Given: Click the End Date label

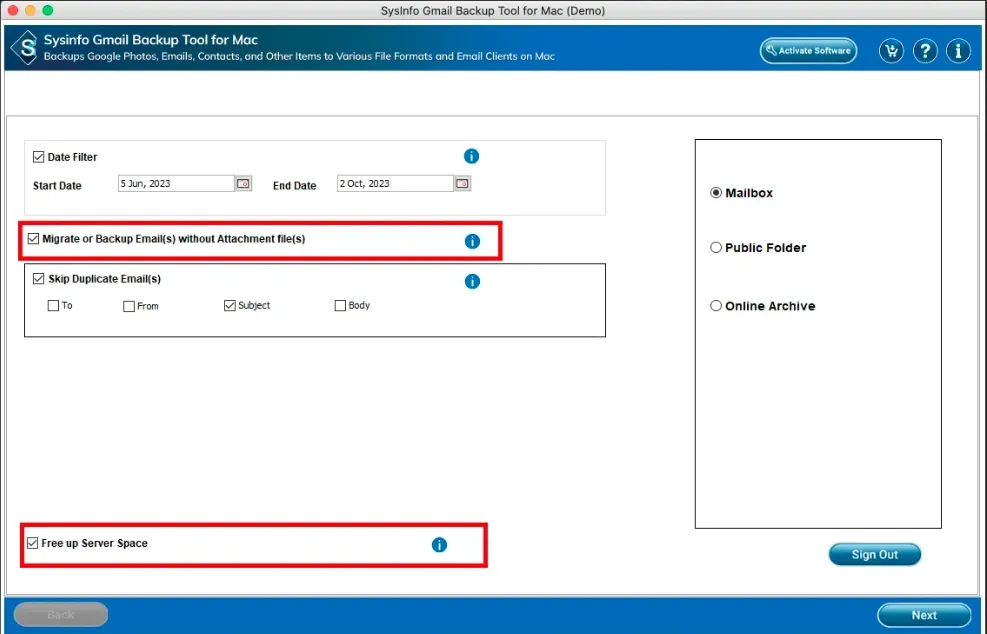Looking at the screenshot, I should (295, 186).
